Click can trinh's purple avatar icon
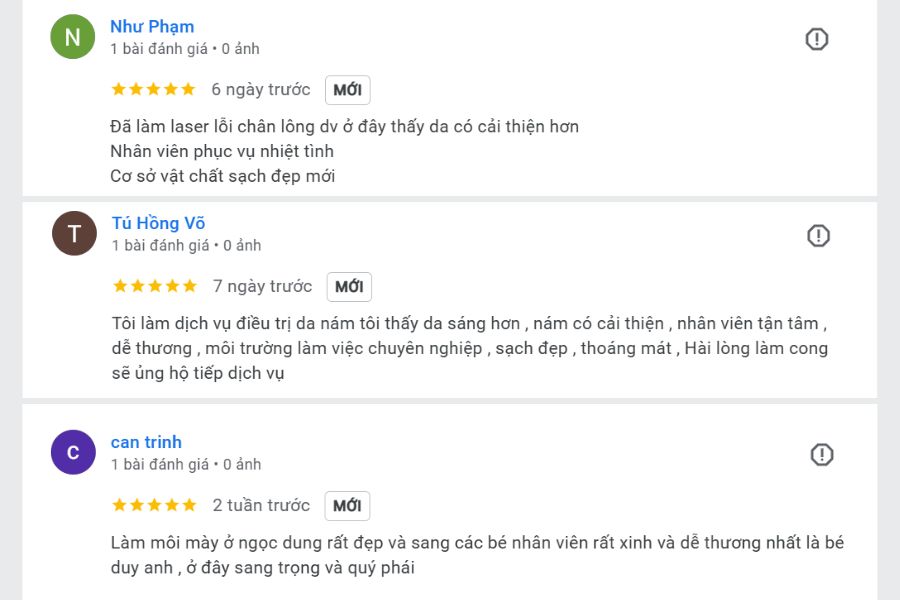The height and width of the screenshot is (600, 900). pos(73,452)
